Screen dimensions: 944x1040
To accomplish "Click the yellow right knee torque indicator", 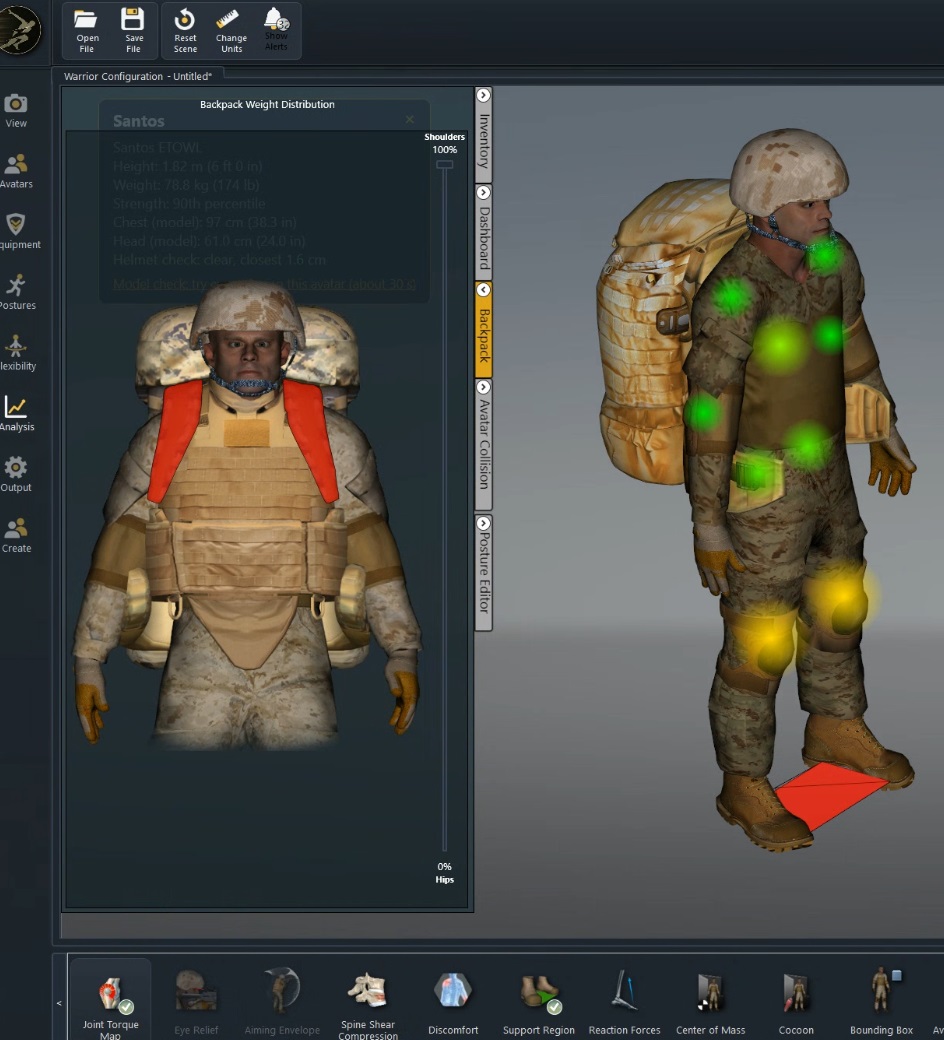I will click(768, 640).
